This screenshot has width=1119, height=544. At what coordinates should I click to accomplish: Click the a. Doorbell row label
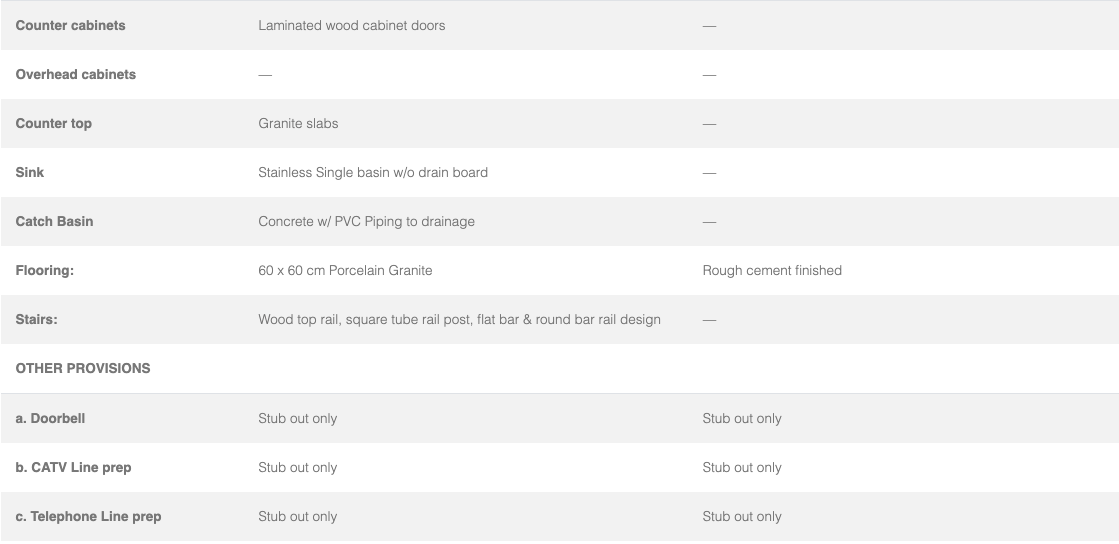(x=50, y=419)
